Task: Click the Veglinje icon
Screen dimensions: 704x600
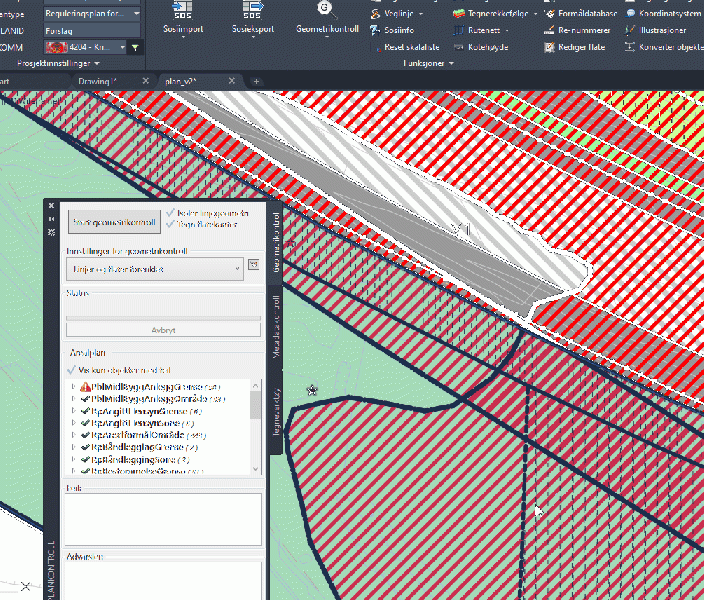Action: coord(375,14)
